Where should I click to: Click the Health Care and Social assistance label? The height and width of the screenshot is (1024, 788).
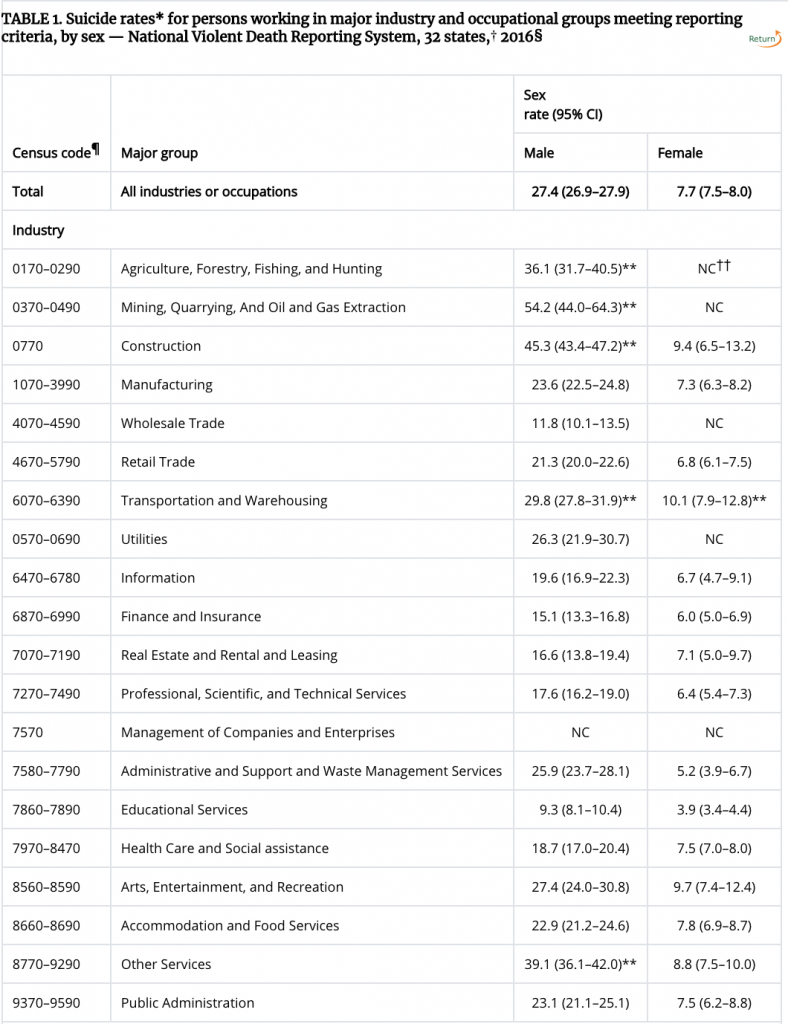(224, 848)
